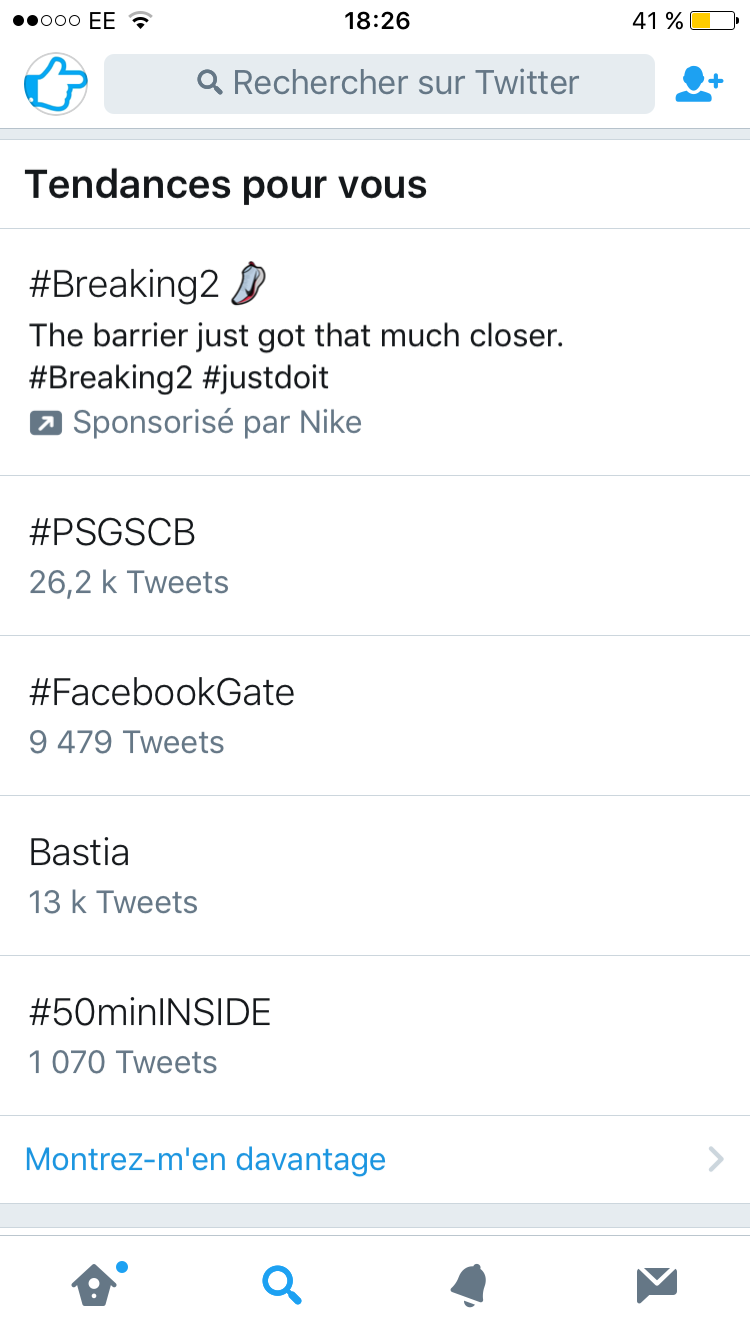The height and width of the screenshot is (1334, 750).
Task: Expand trends via the right chevron arrow
Action: pyautogui.click(x=715, y=1160)
